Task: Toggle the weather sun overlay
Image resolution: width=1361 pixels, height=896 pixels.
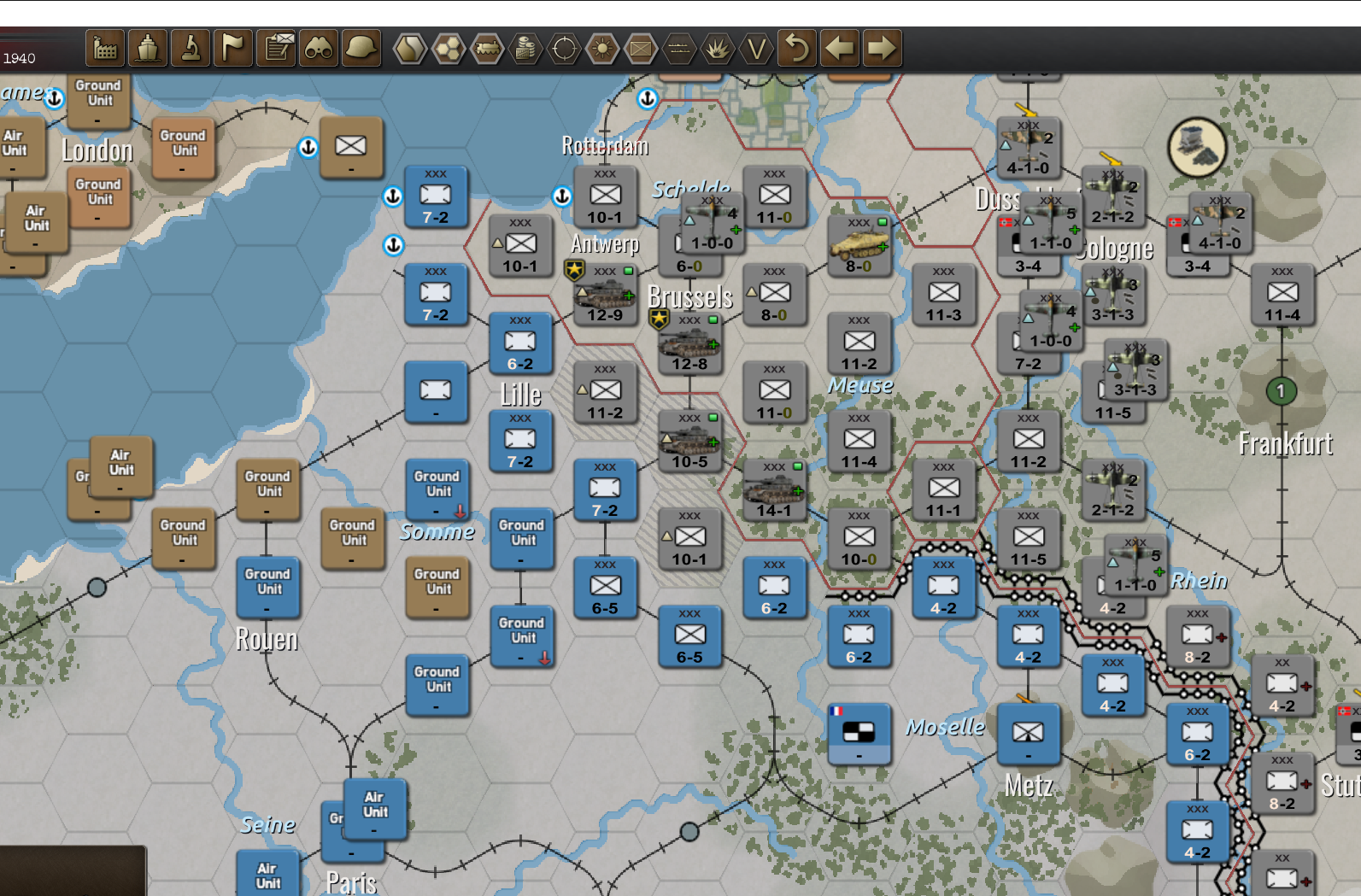Action: click(602, 49)
